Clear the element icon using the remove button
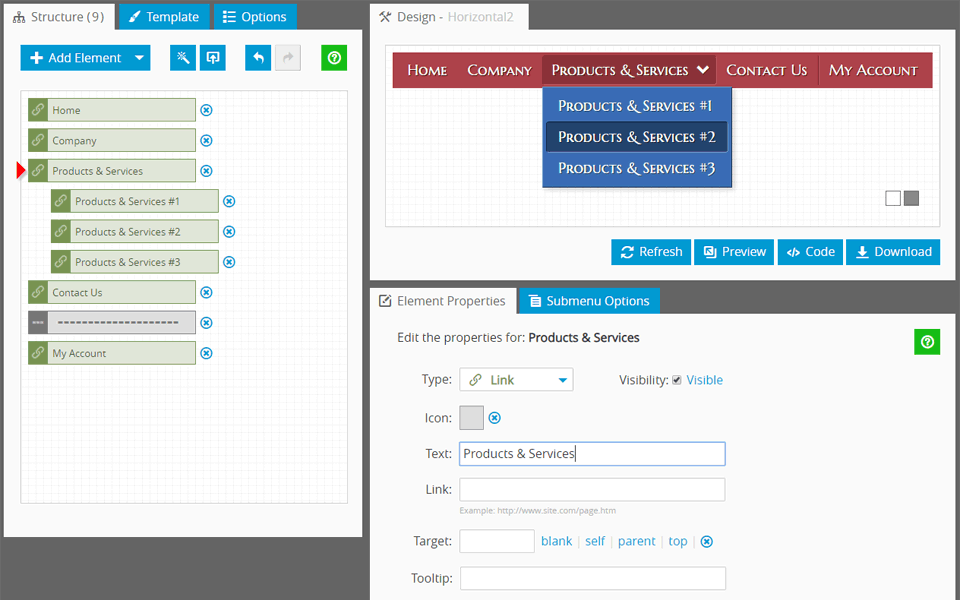The height and width of the screenshot is (600, 960). click(x=494, y=418)
